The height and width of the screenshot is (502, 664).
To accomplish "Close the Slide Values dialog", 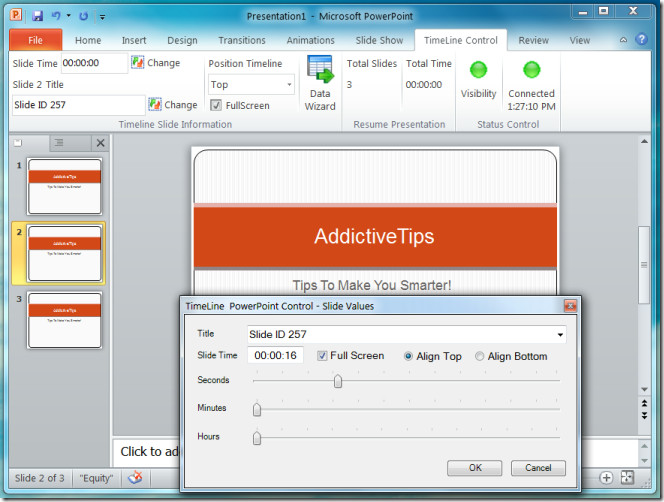I will [x=570, y=305].
